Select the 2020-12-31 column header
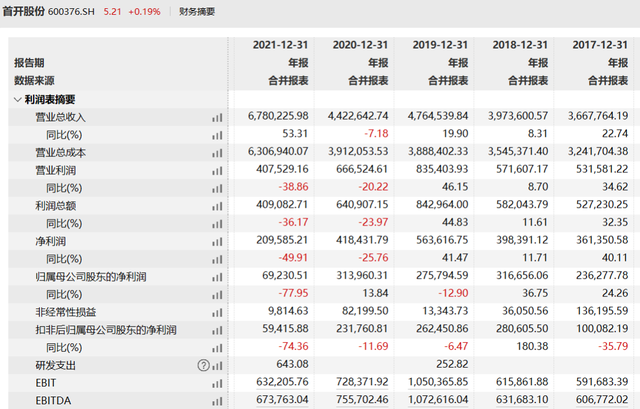The width and height of the screenshot is (640, 409). point(360,45)
